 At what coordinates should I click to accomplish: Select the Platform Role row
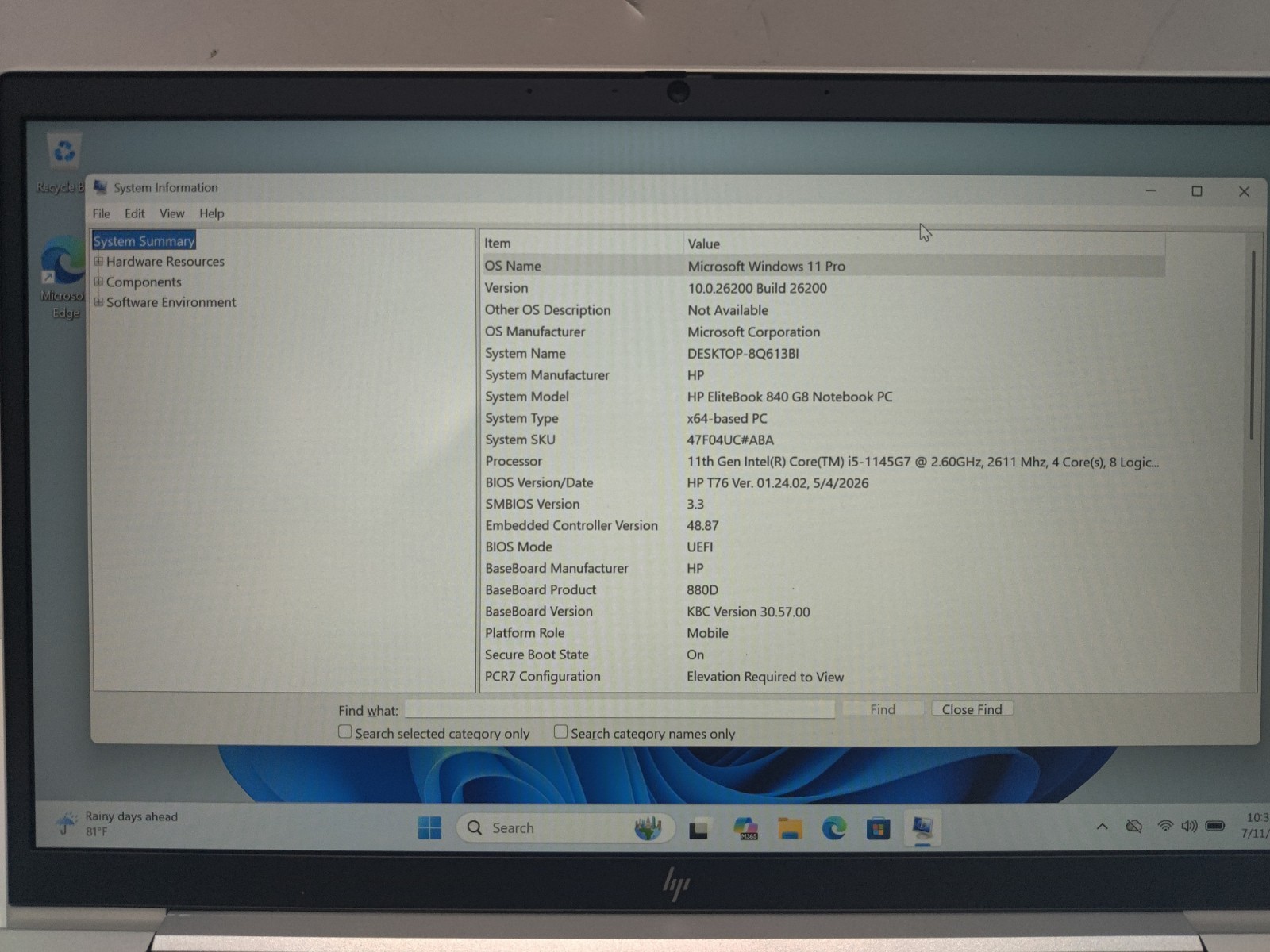(823, 633)
